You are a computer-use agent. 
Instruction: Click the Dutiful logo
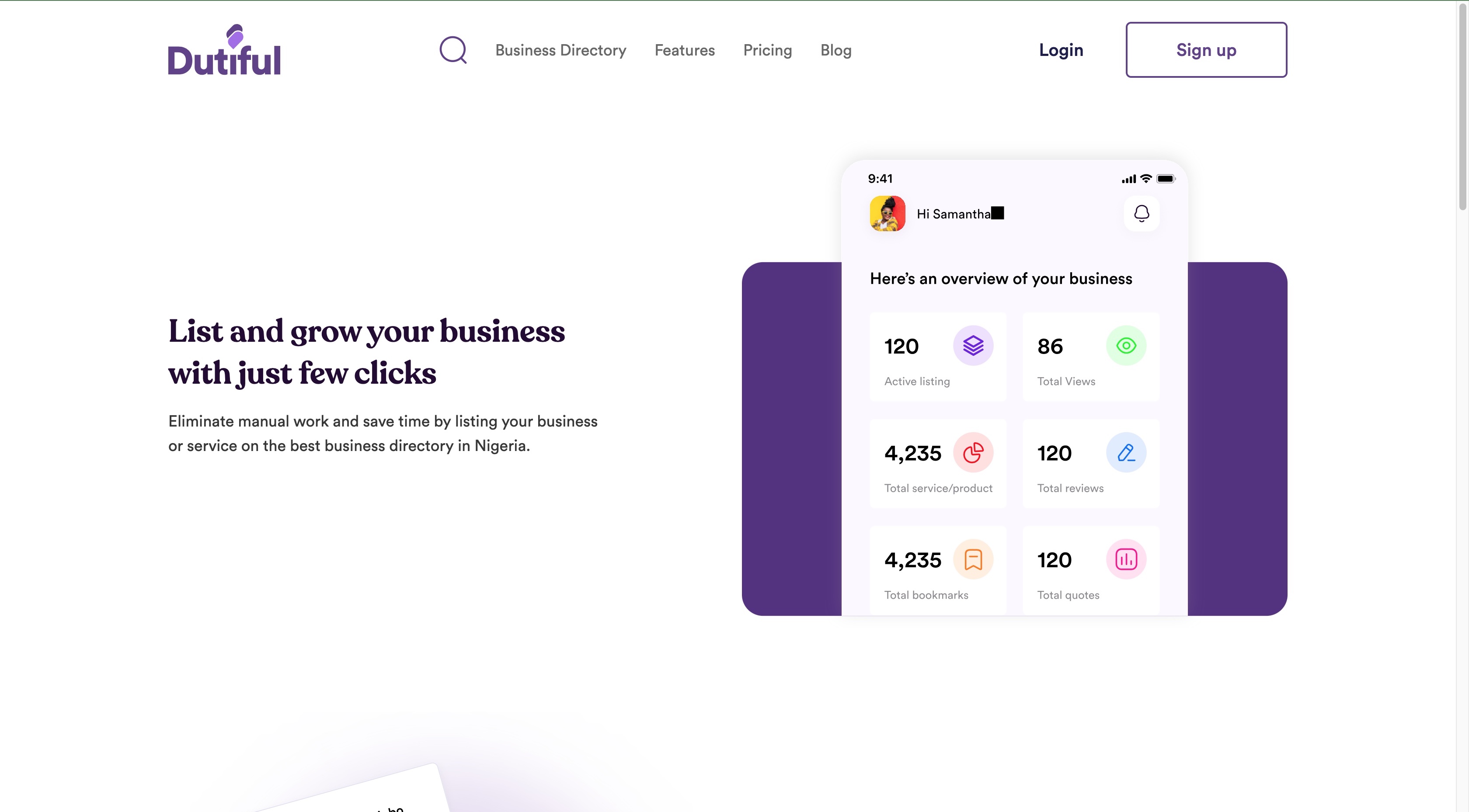pyautogui.click(x=224, y=50)
